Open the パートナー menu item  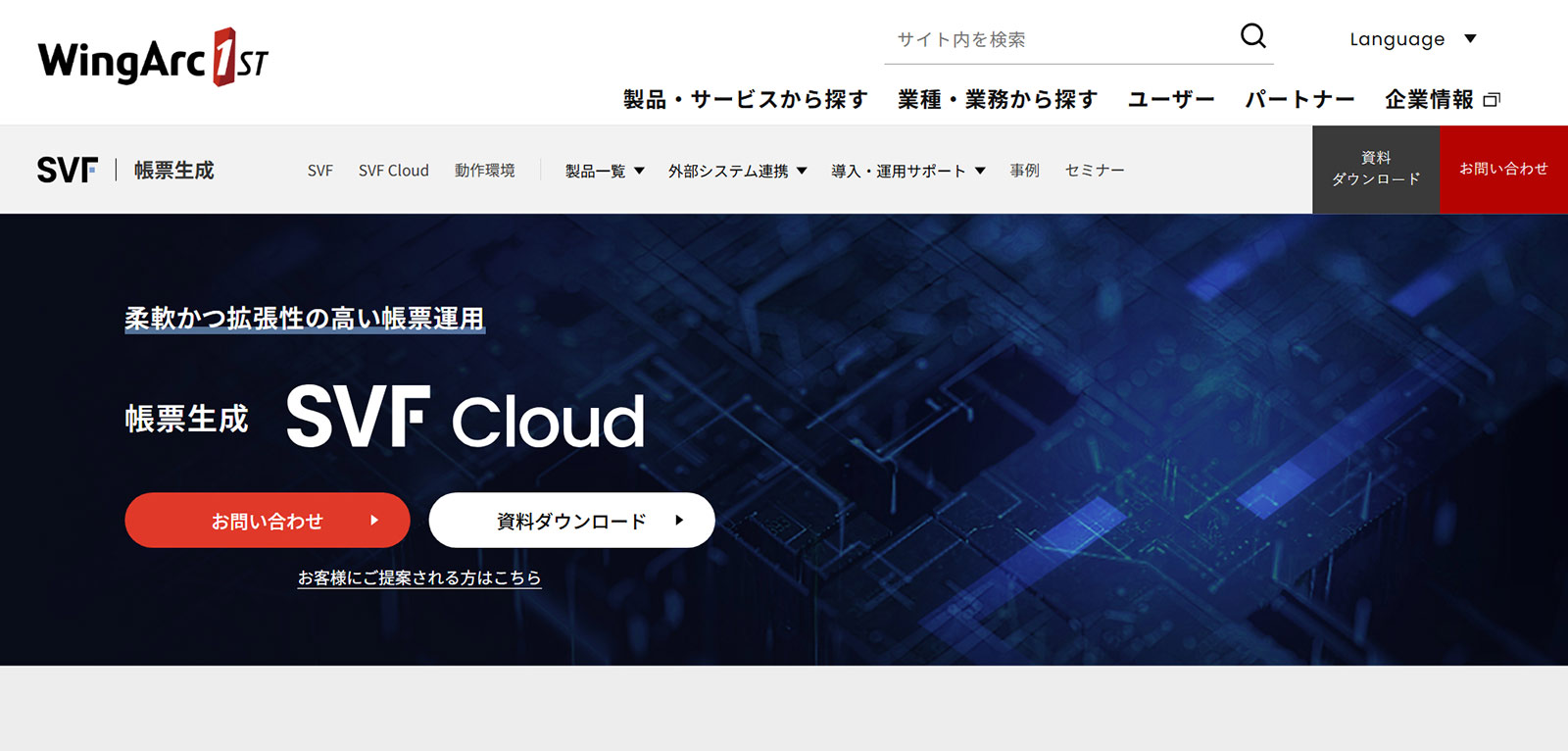click(1299, 99)
